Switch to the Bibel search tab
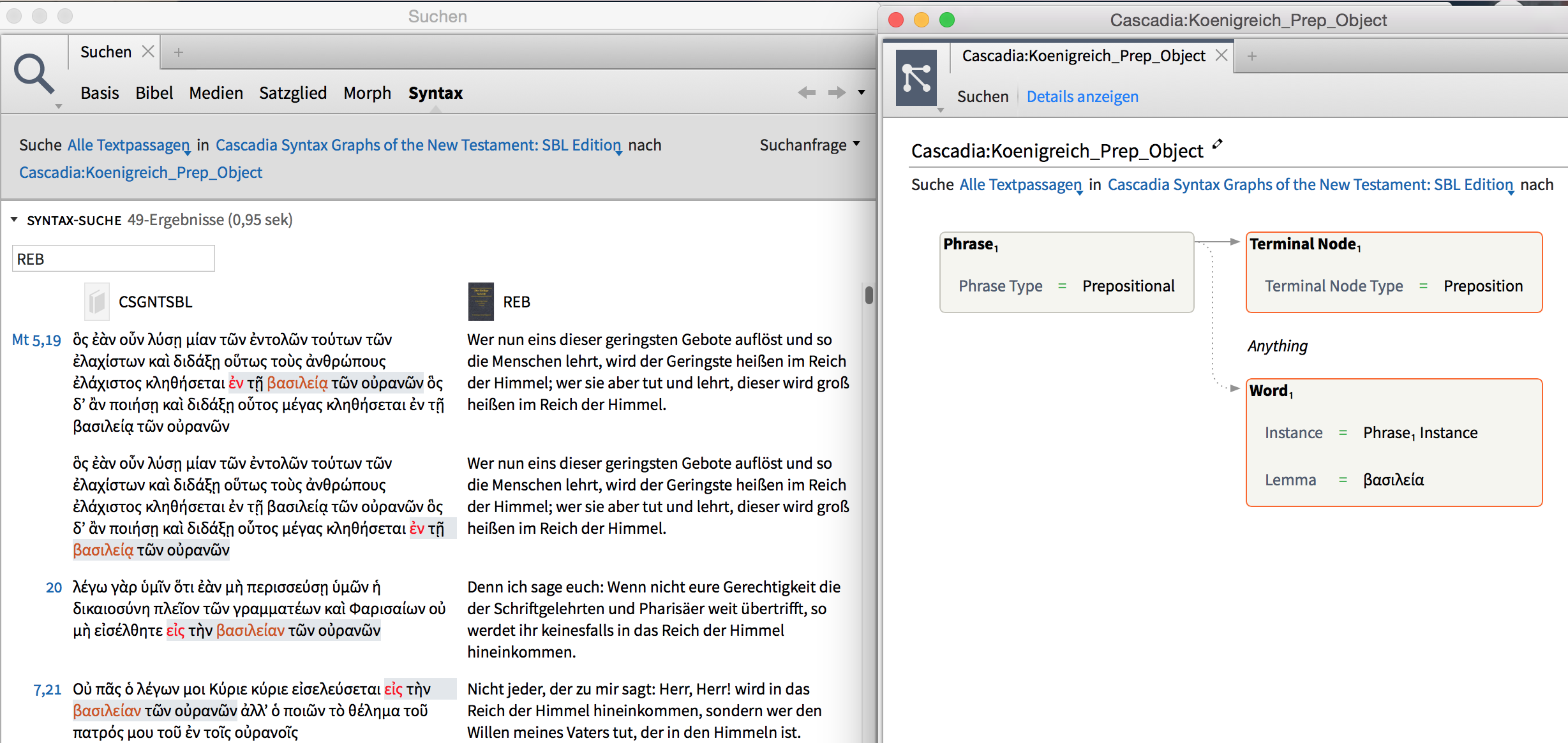Screen dimensions: 1568x743 154,93
